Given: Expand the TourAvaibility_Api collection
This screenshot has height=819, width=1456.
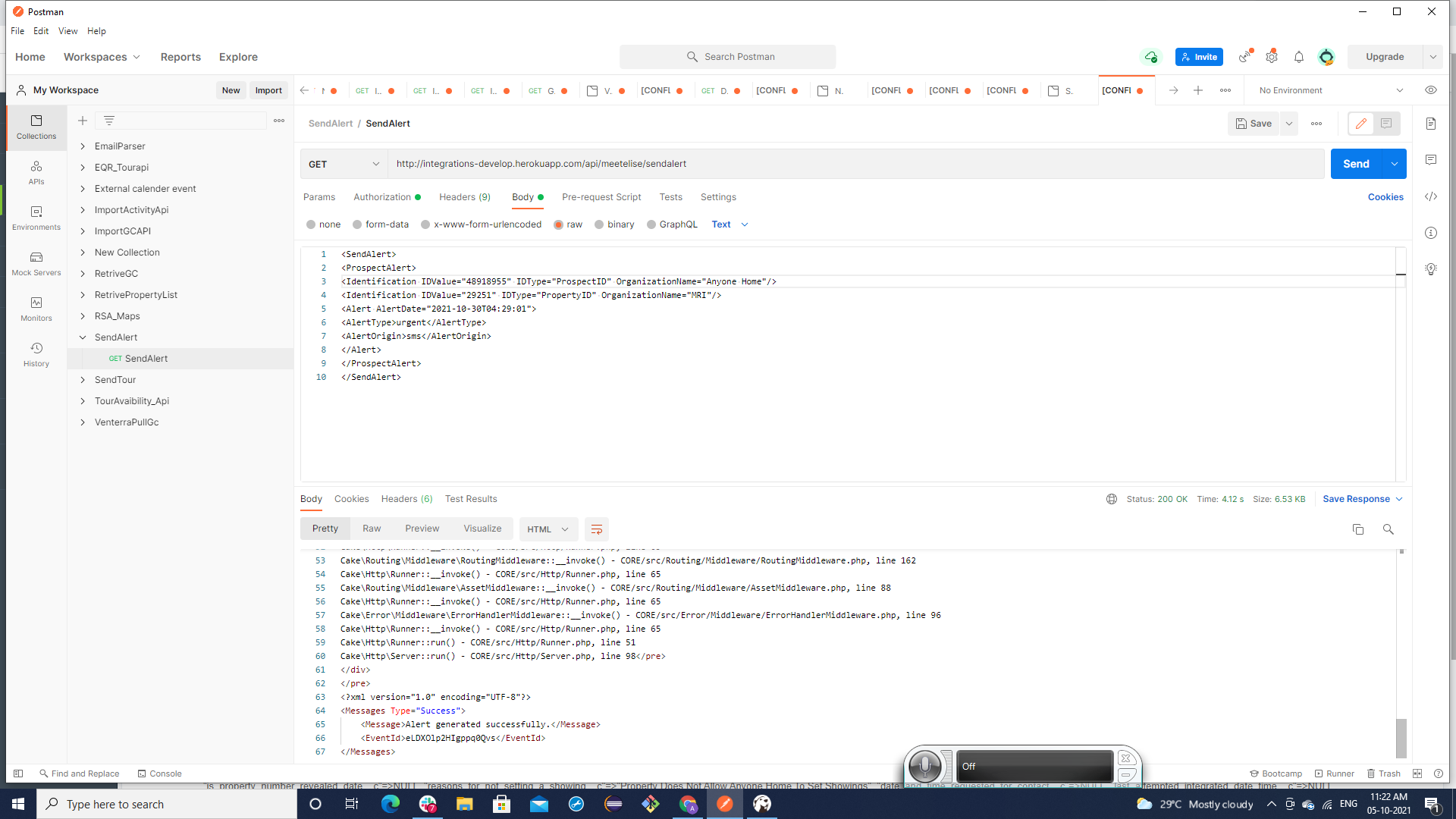Looking at the screenshot, I should [x=83, y=401].
